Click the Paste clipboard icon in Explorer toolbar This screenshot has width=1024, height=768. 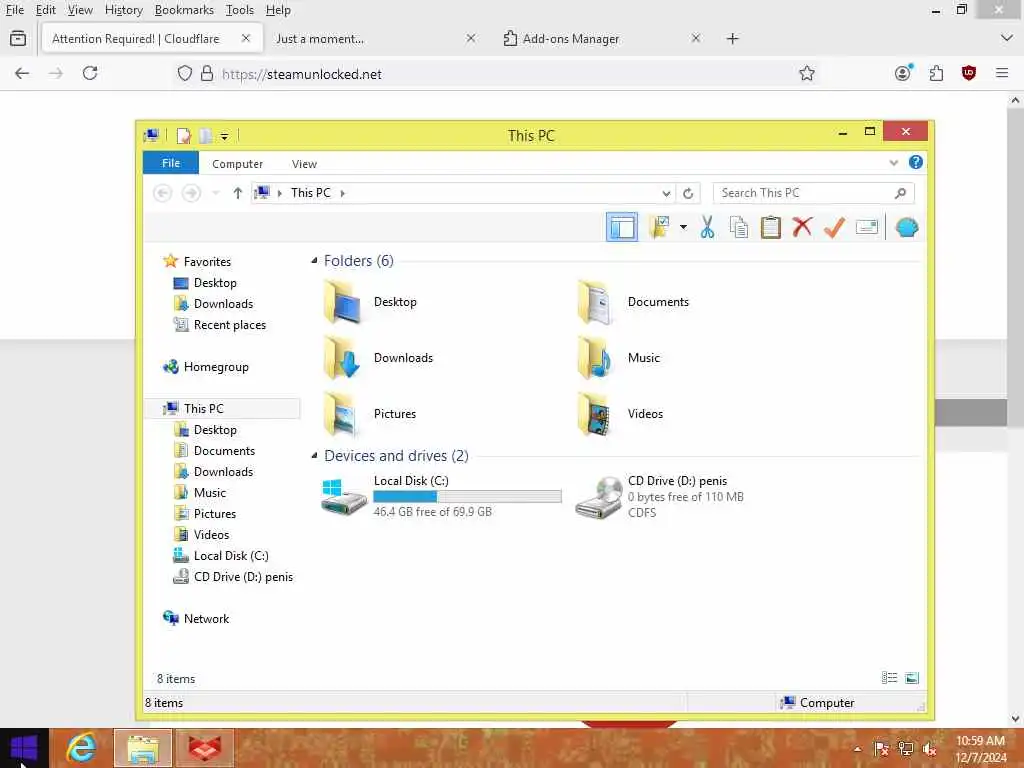coord(771,227)
